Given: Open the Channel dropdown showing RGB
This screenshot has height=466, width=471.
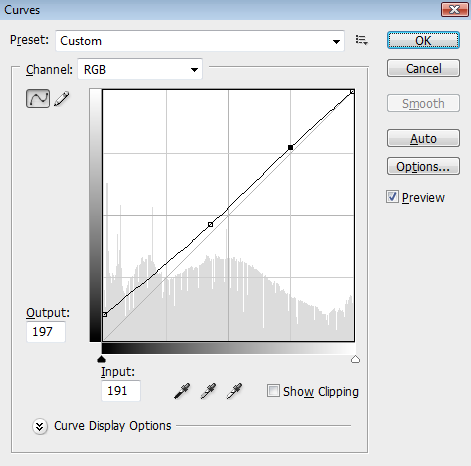Looking at the screenshot, I should tap(140, 69).
